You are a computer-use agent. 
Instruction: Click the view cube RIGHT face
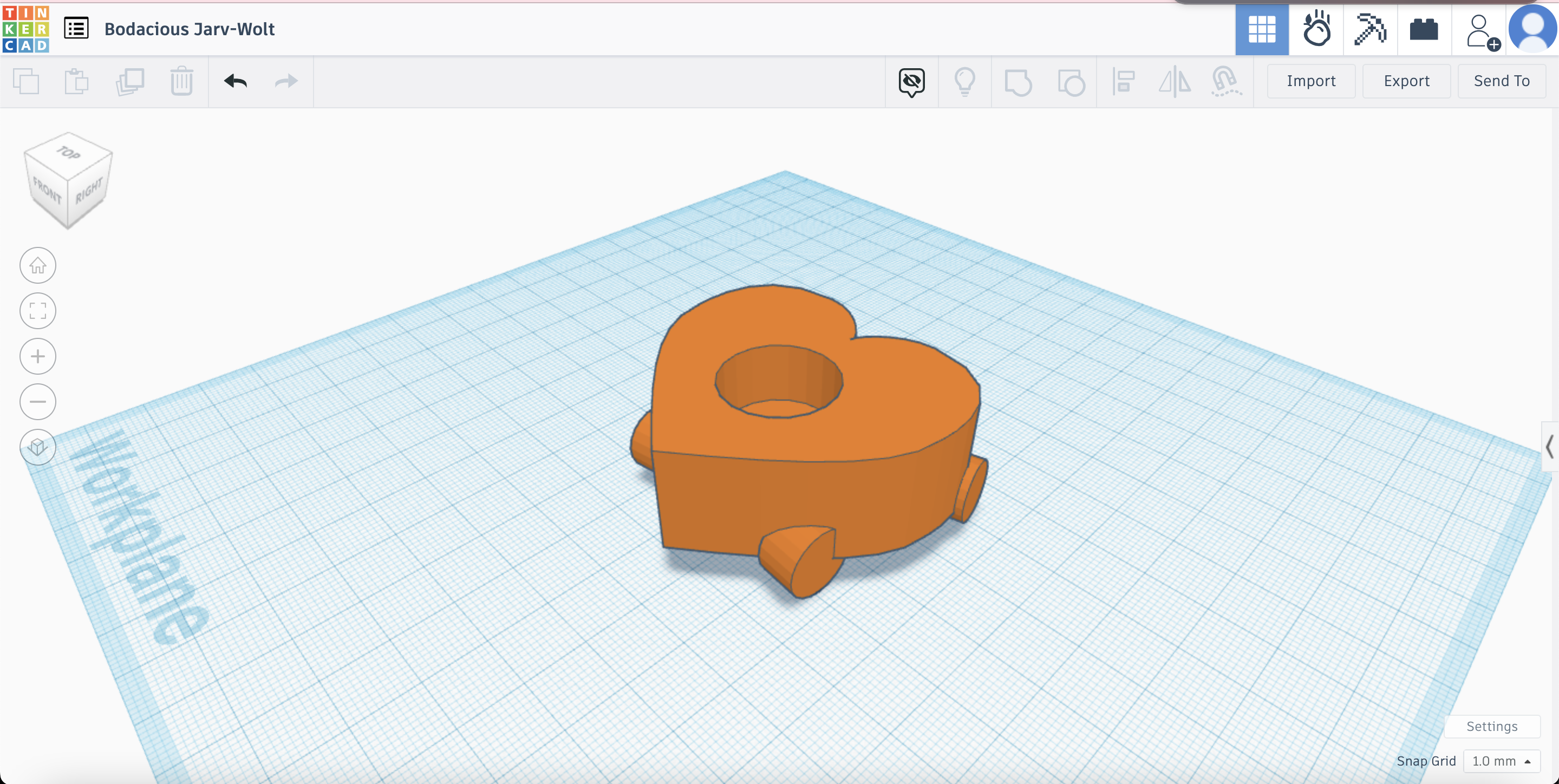tap(89, 190)
